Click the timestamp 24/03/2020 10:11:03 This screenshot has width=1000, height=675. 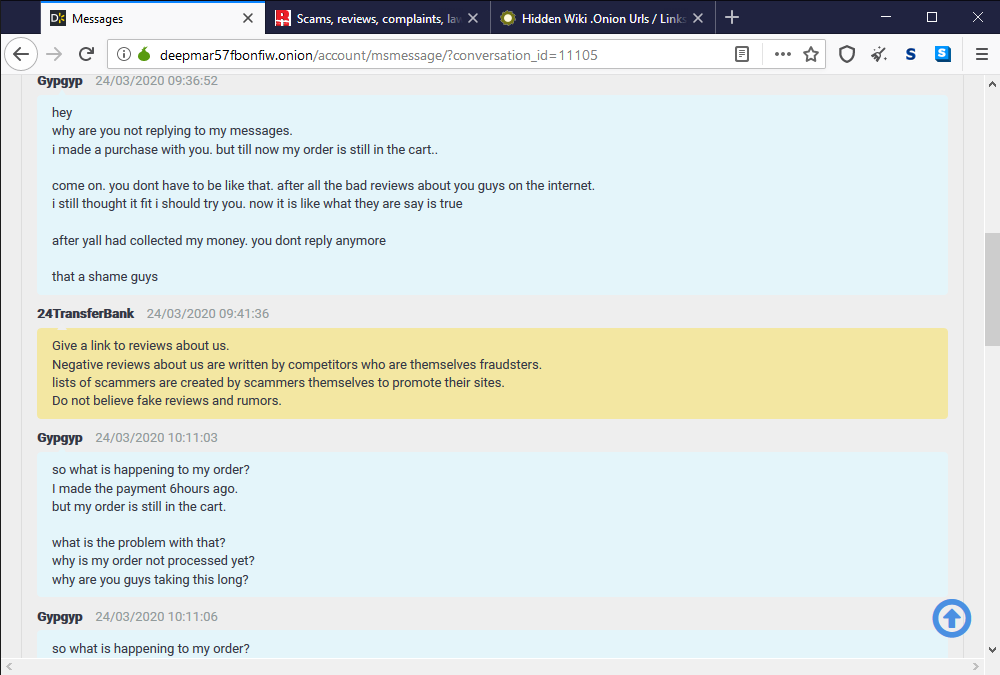(157, 438)
